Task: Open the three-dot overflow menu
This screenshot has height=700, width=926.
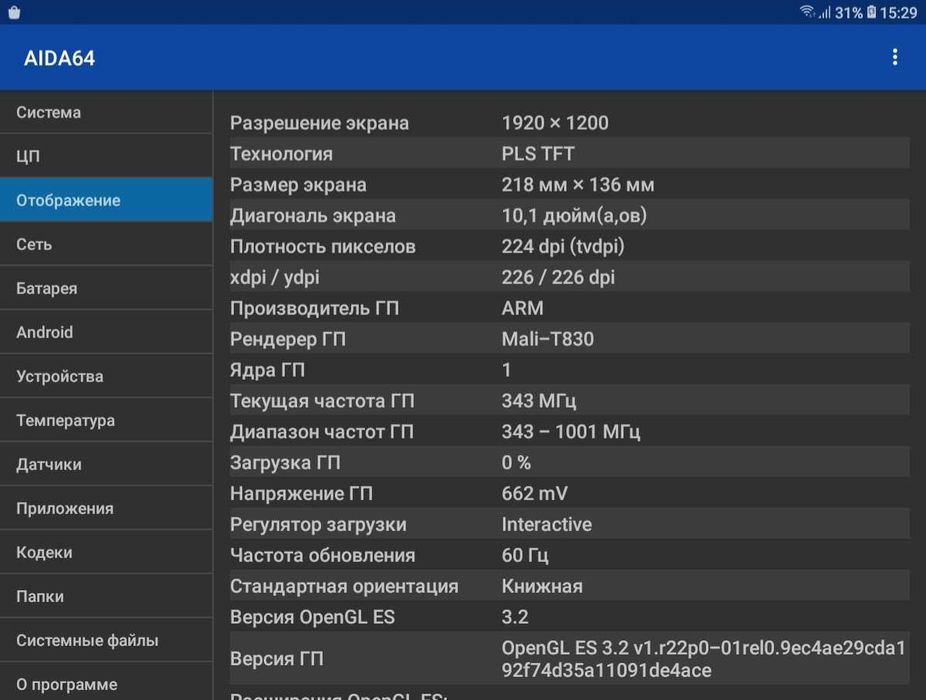Action: click(x=895, y=57)
